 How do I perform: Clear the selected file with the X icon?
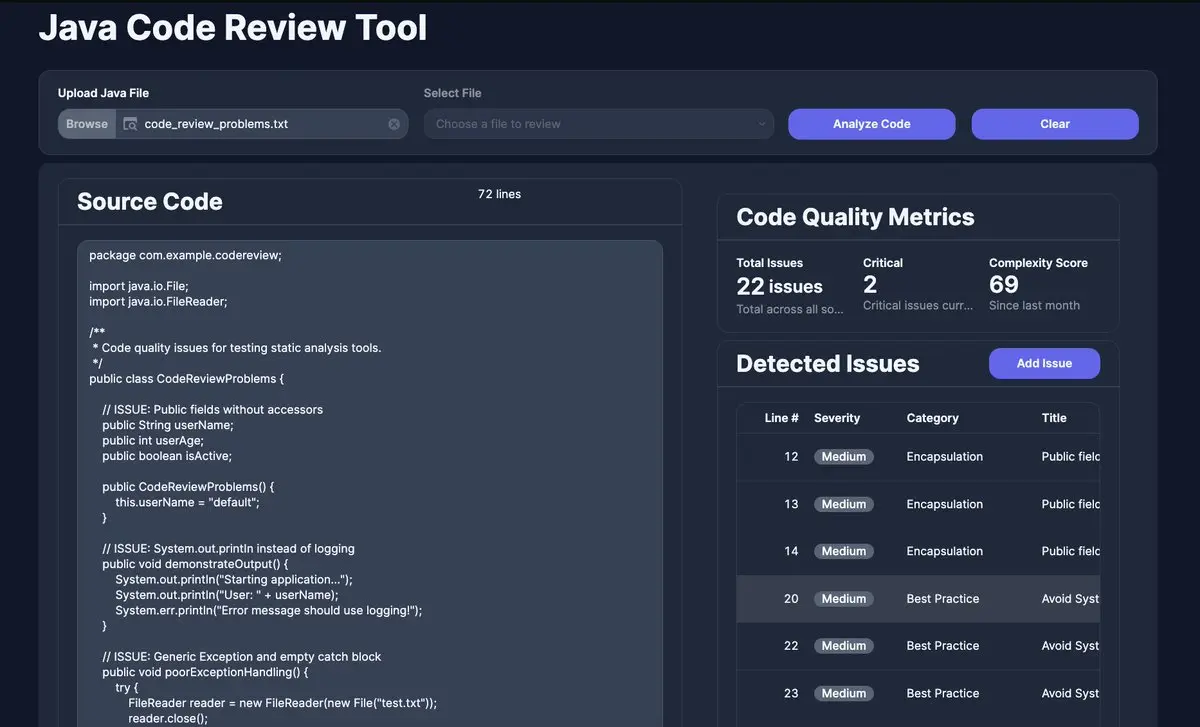(394, 124)
